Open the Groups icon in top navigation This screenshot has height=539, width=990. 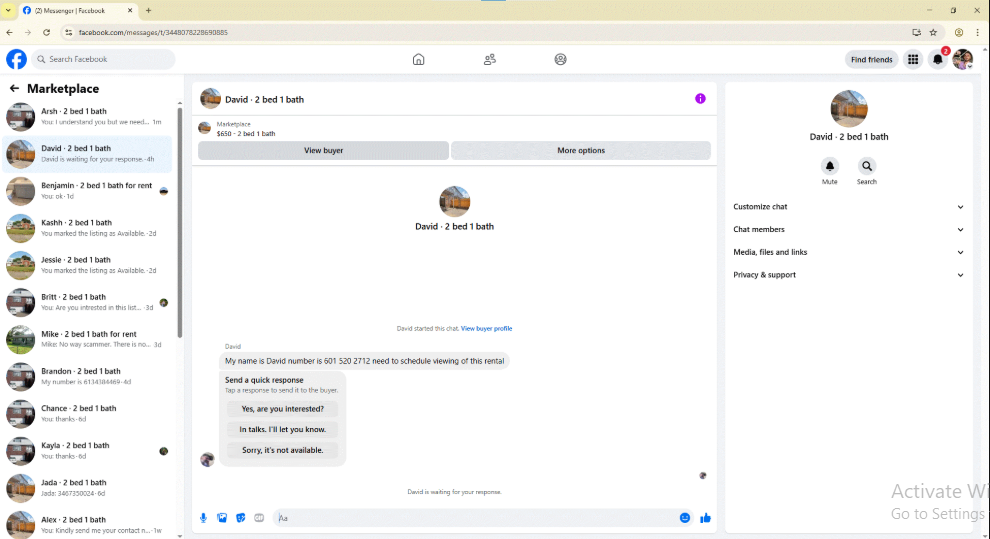(x=560, y=59)
